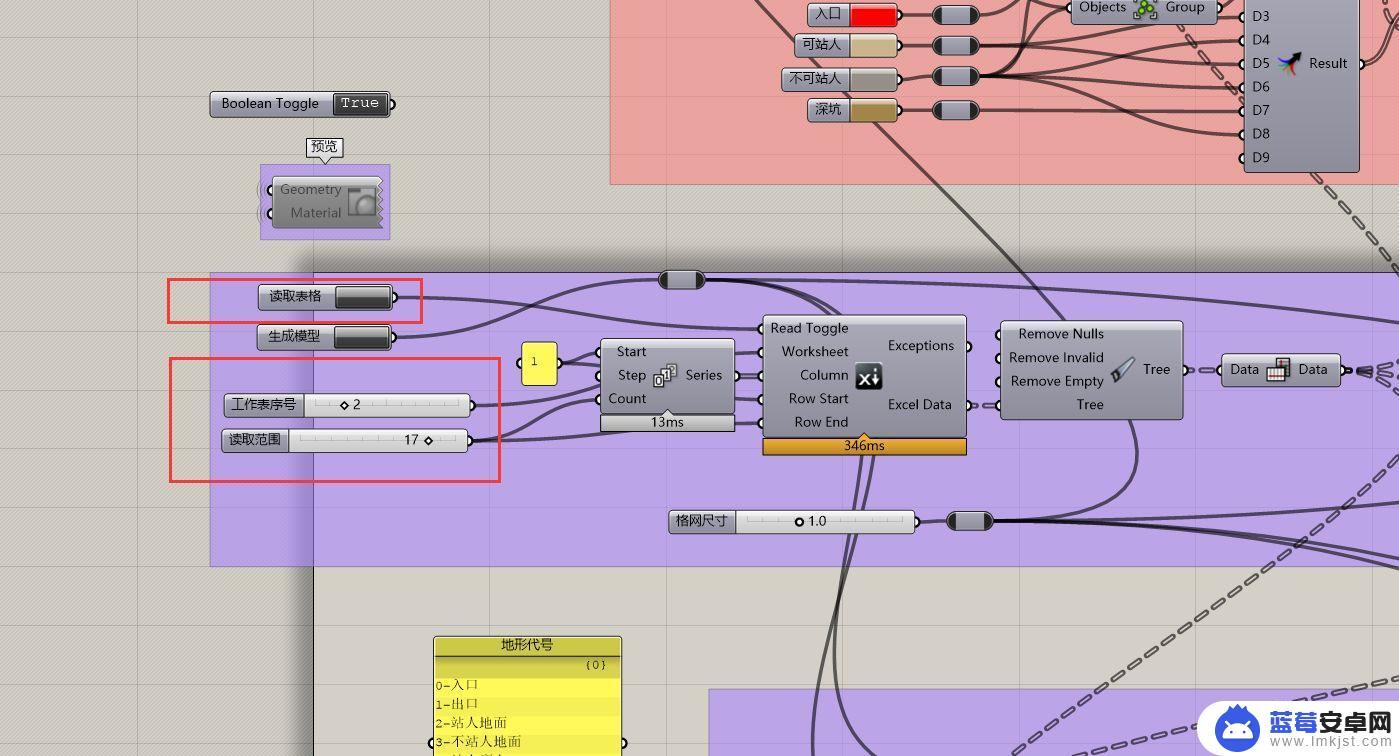1399x756 pixels.
Task: Click the 生成模型 button
Action: click(x=361, y=337)
